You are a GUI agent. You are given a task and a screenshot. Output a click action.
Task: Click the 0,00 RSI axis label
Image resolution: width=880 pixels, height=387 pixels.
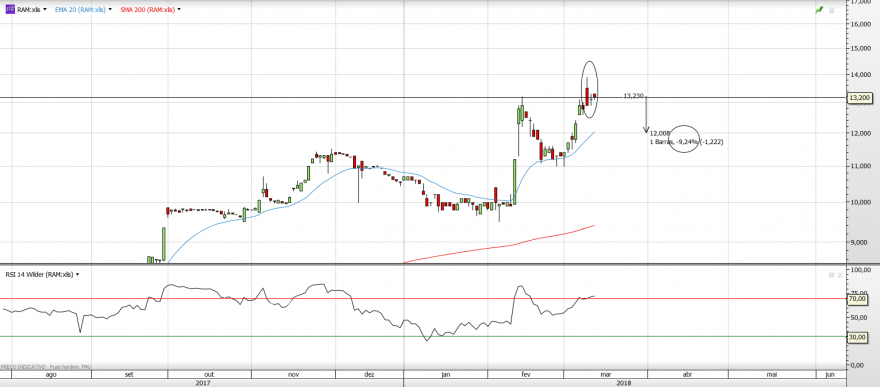[856, 365]
